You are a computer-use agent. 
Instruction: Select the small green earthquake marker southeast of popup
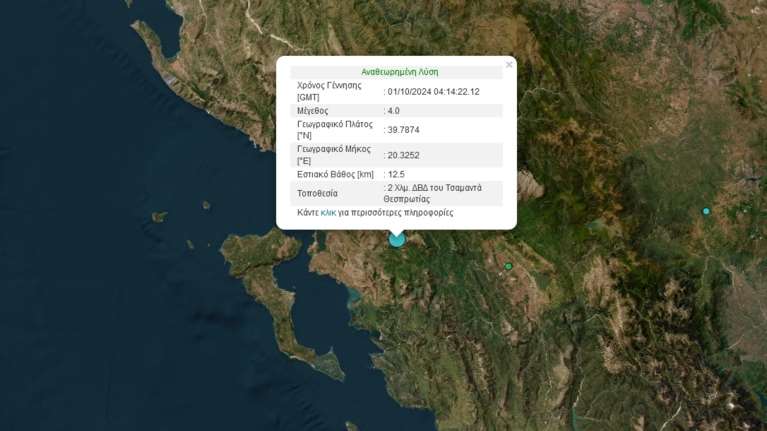coord(509,266)
